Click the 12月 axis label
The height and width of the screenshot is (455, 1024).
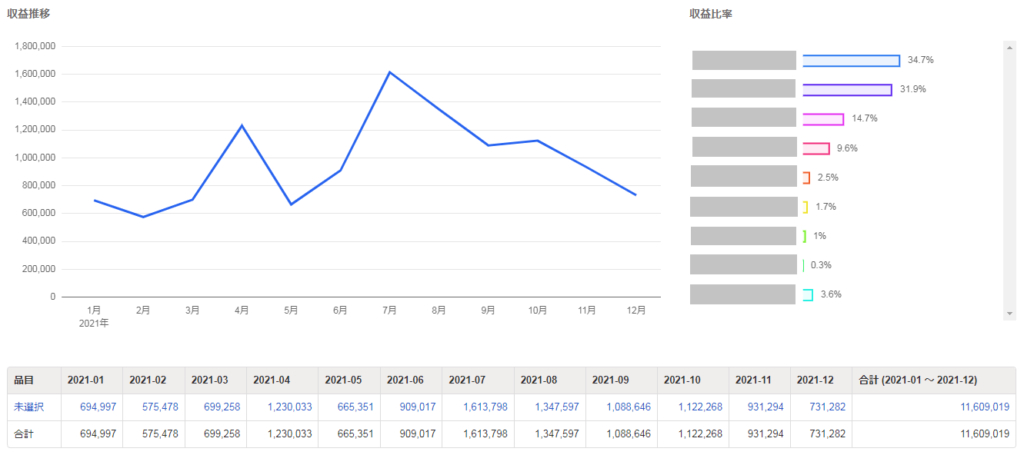[636, 310]
